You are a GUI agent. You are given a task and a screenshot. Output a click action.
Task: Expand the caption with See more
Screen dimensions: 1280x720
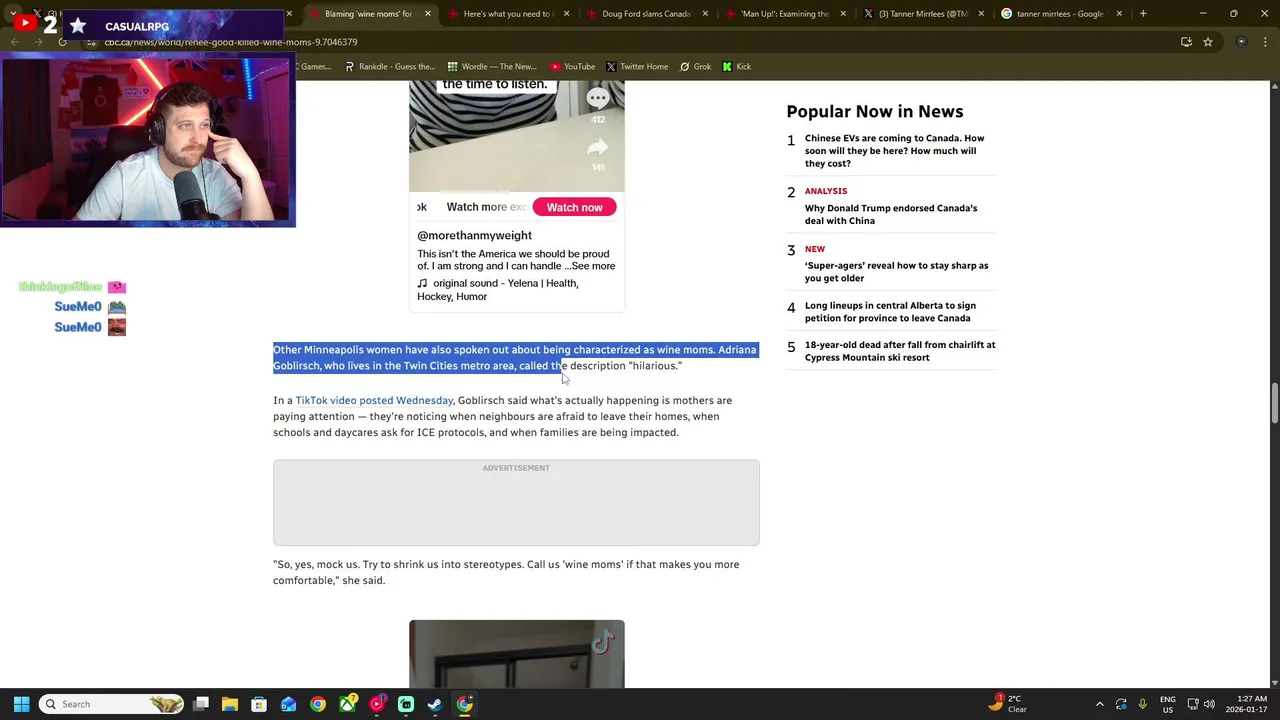(x=593, y=266)
